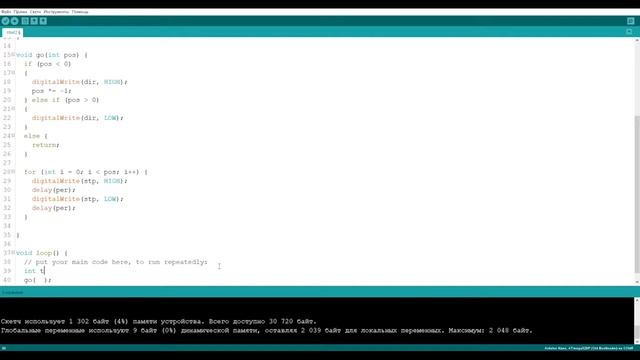
Task: Click the Upload sketch arrow icon
Action: click(x=15, y=21)
